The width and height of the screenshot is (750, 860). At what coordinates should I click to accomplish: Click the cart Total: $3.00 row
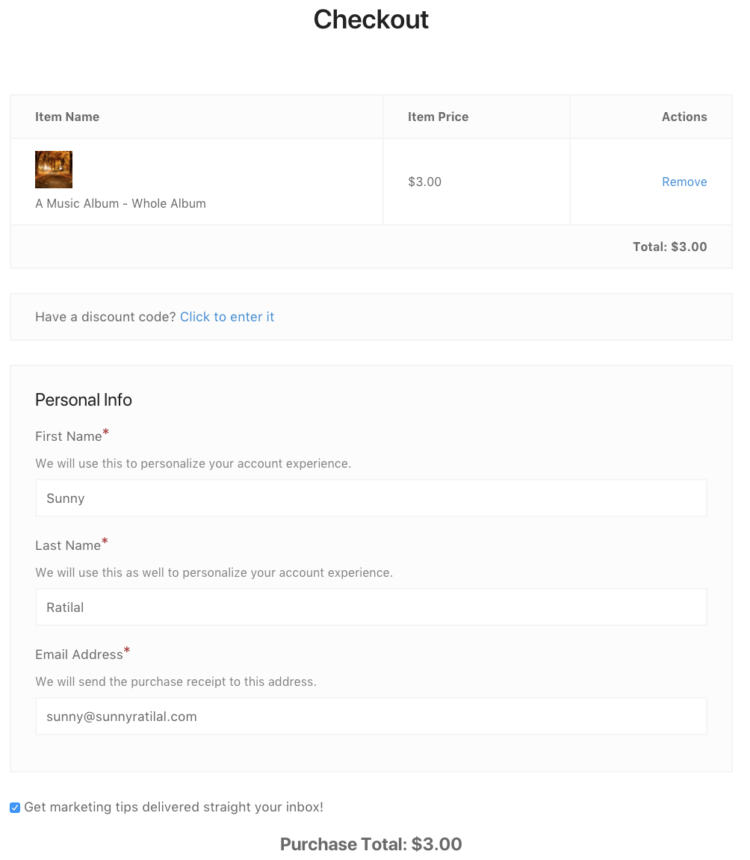click(x=669, y=247)
